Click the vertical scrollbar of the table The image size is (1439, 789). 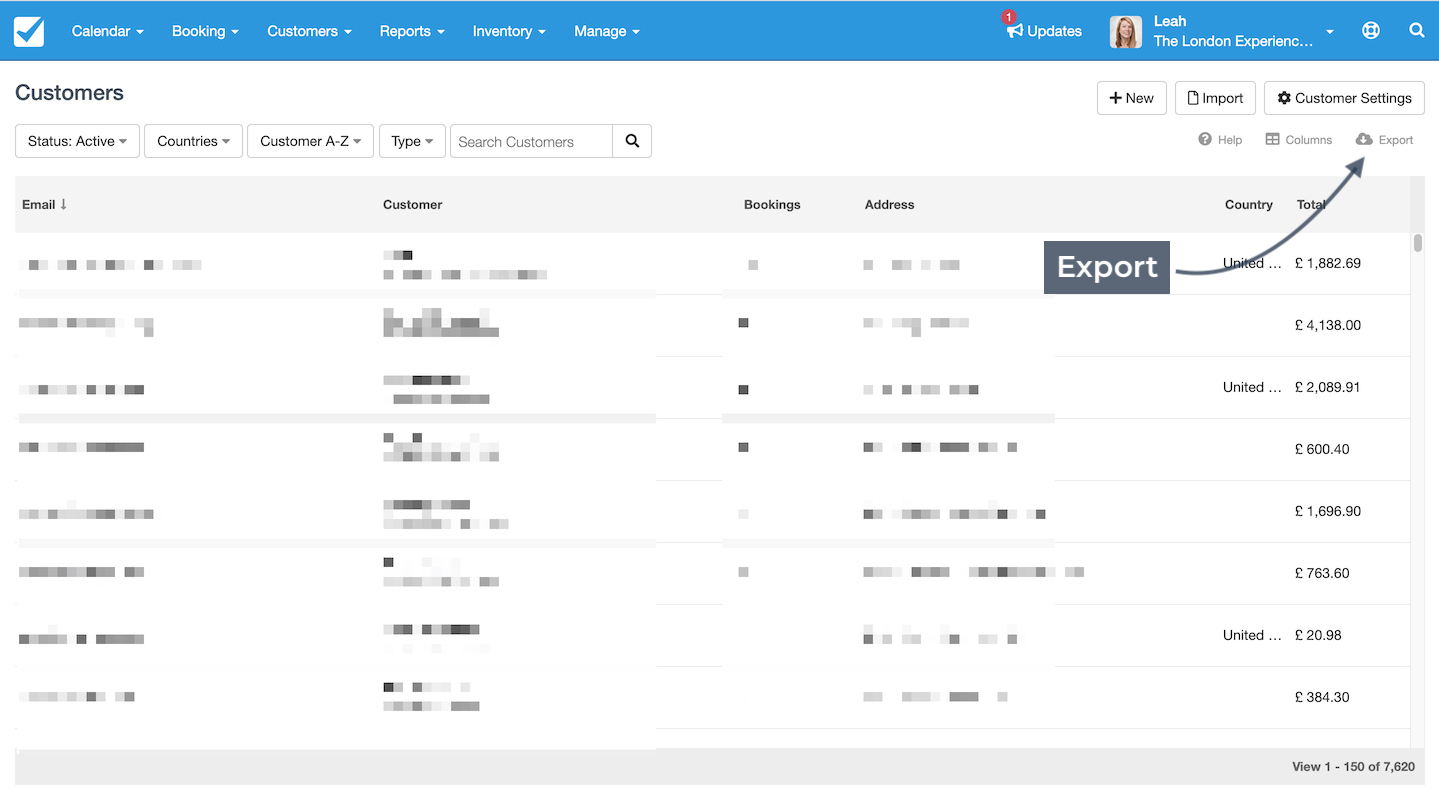click(x=1418, y=243)
